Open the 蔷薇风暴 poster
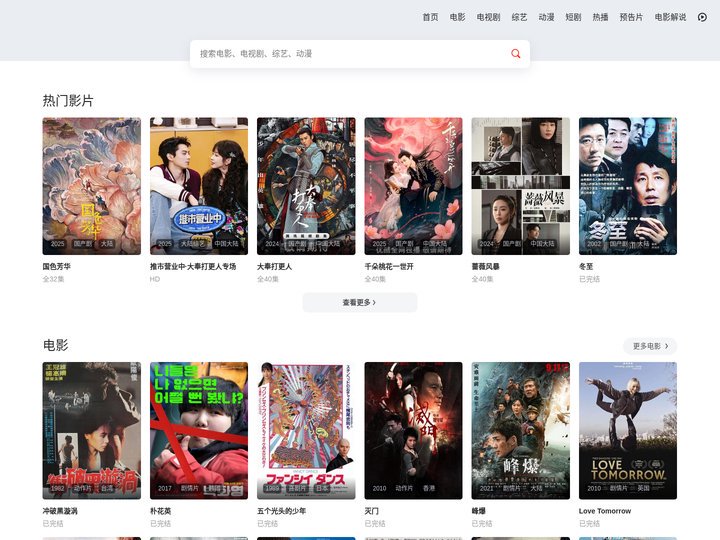The height and width of the screenshot is (540, 720). coord(521,186)
